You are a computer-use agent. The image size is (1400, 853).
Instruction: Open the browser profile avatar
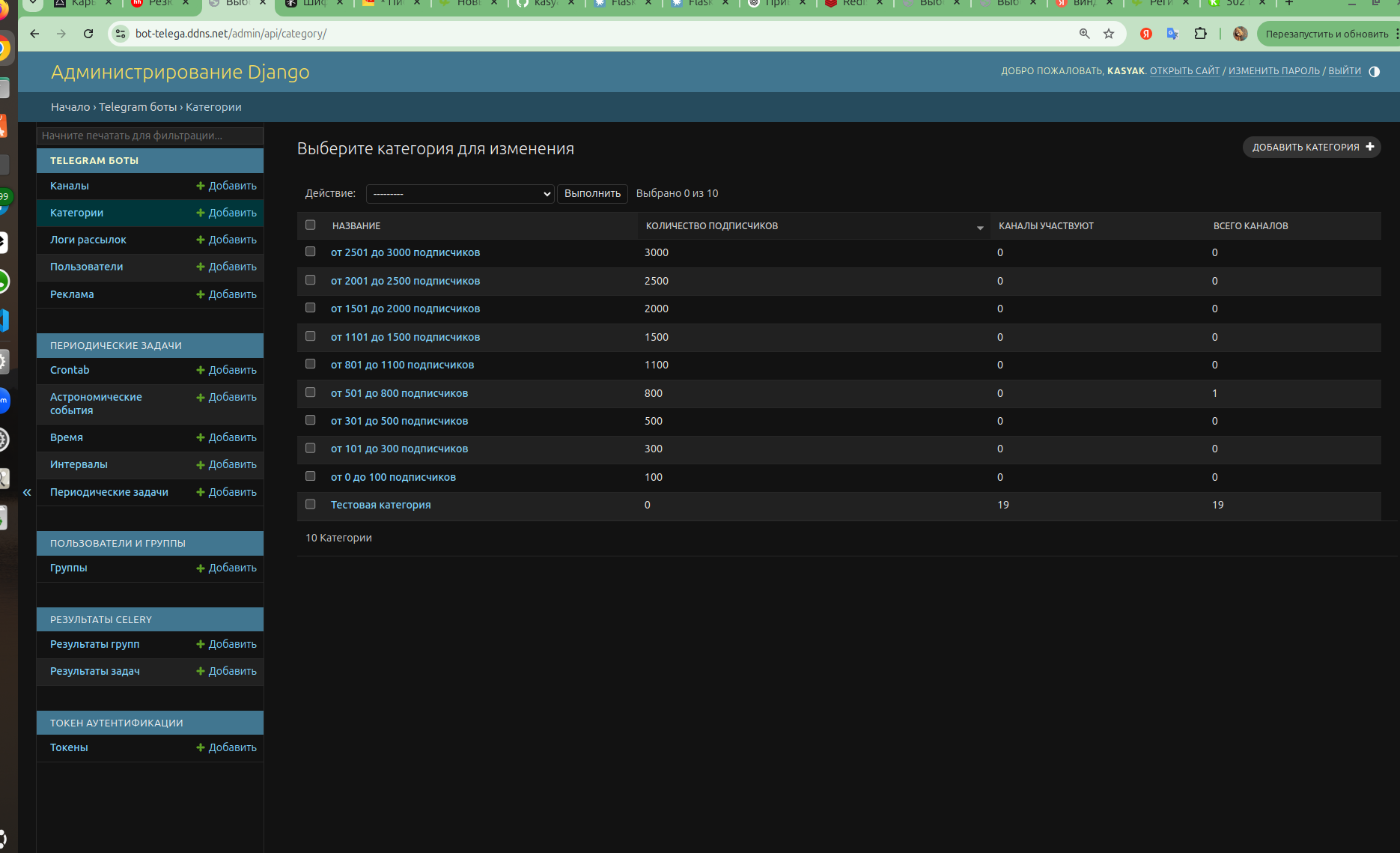(x=1240, y=34)
